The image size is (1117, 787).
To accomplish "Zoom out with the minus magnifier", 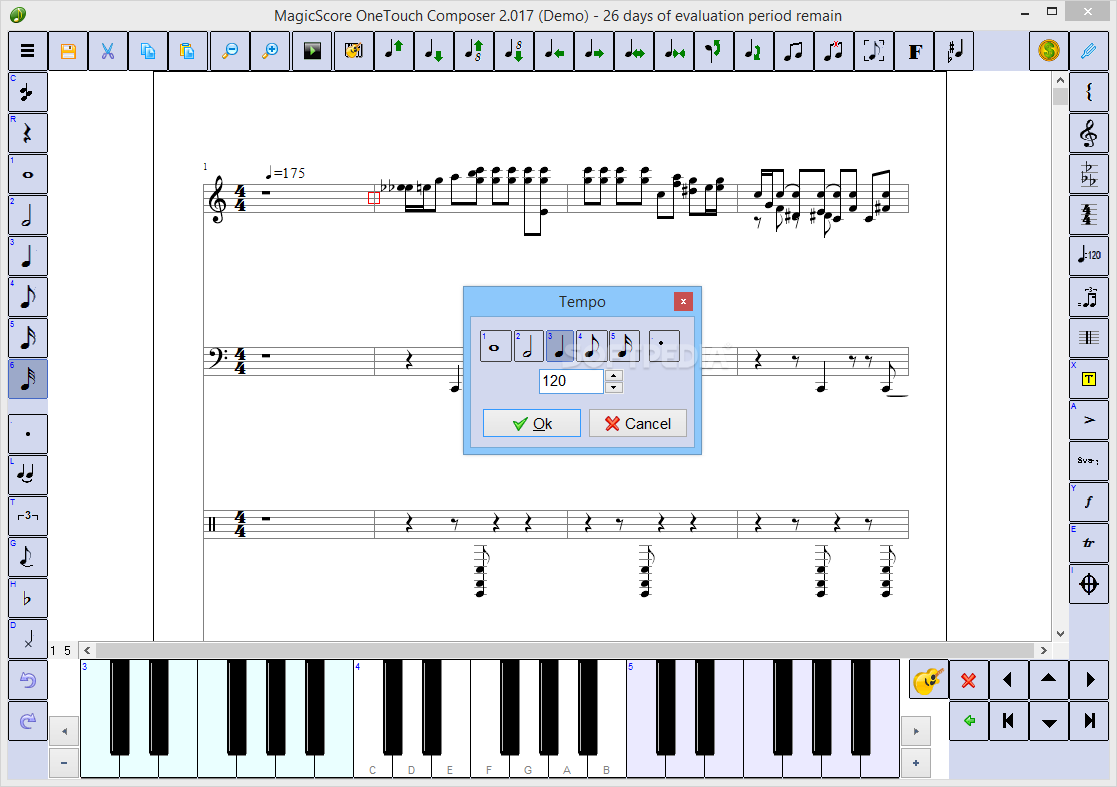I will 230,51.
